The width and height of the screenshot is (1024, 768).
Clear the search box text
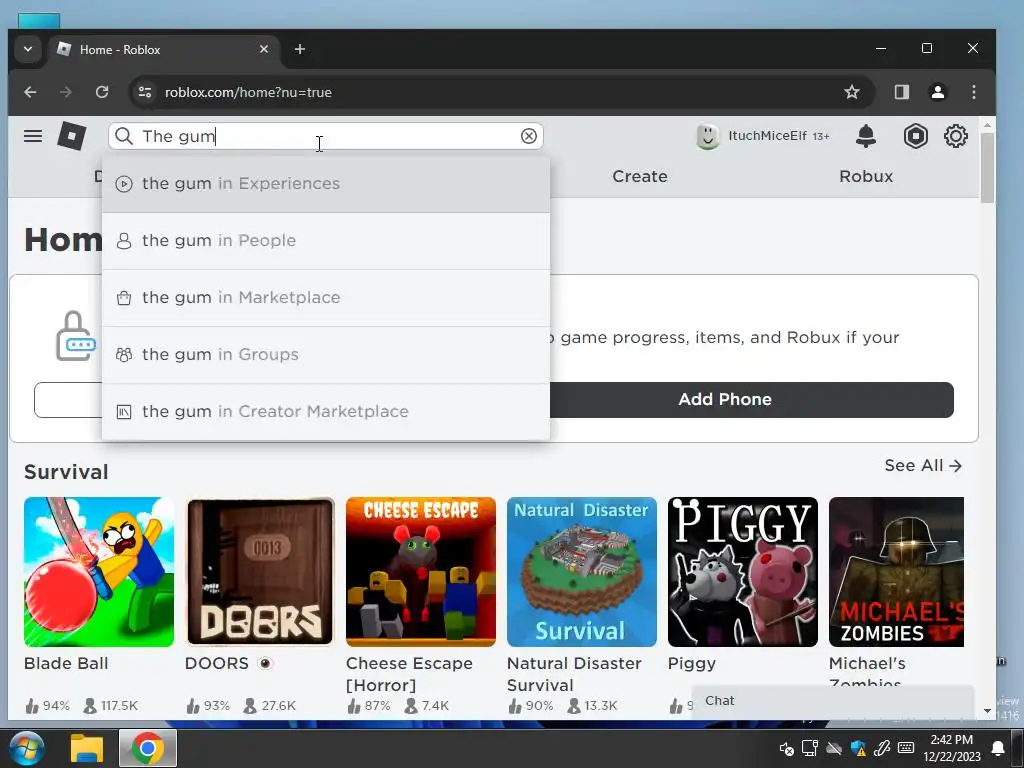coord(529,136)
